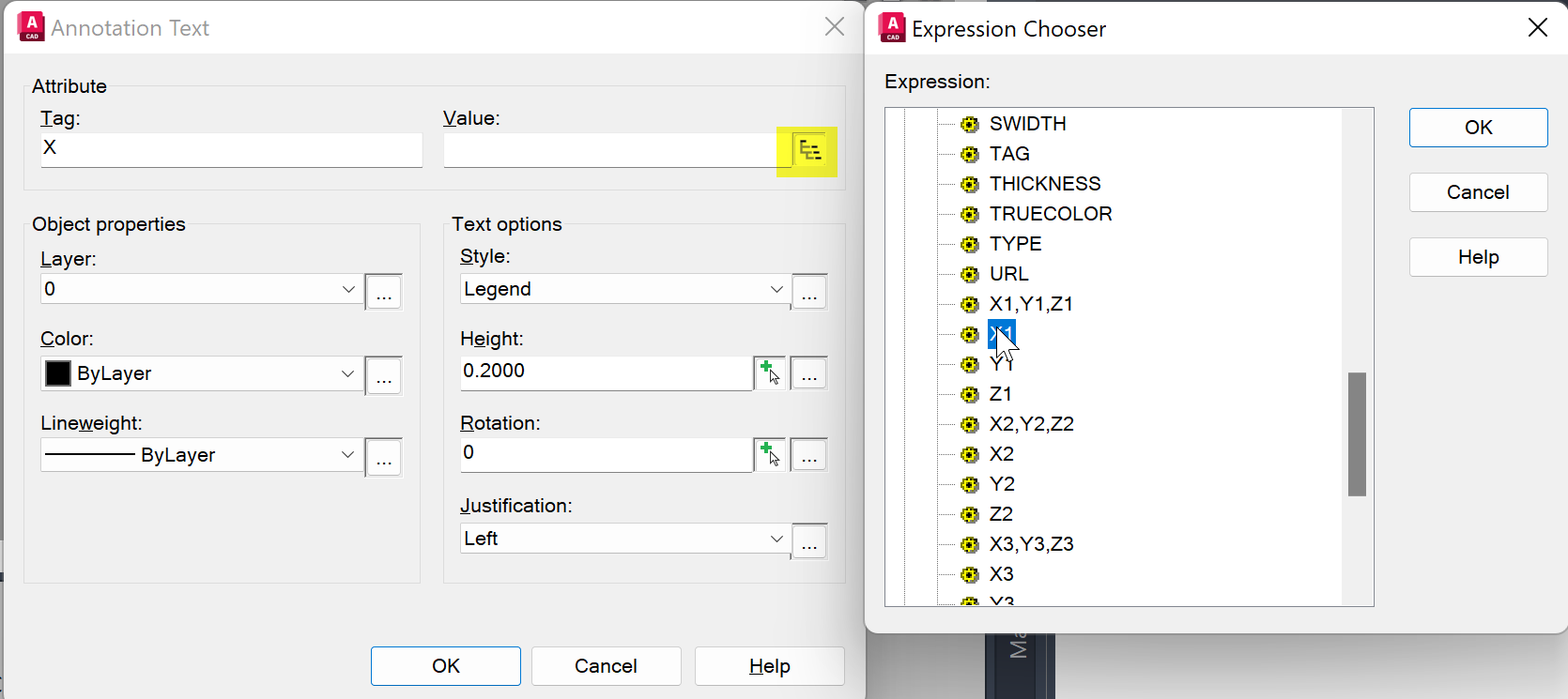The width and height of the screenshot is (1568, 699).
Task: Select the SWIDTH expression in the list
Action: [1027, 124]
